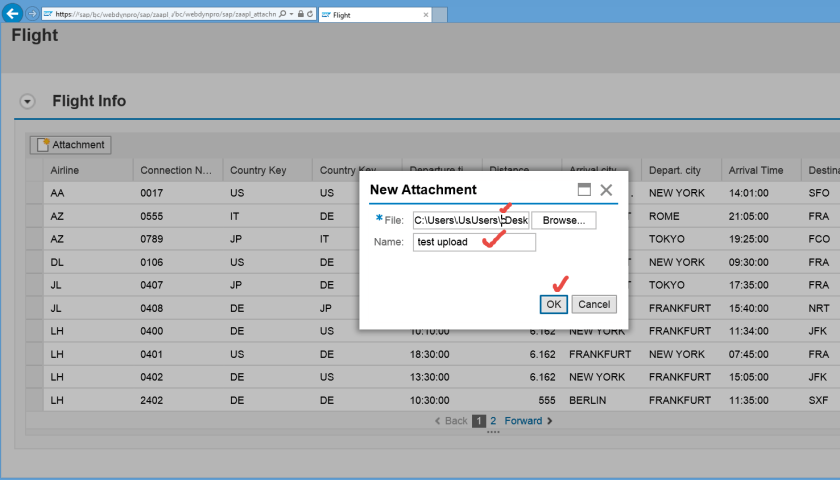Click the lock security icon in address bar
Image resolution: width=840 pixels, height=480 pixels.
pyautogui.click(x=301, y=14)
